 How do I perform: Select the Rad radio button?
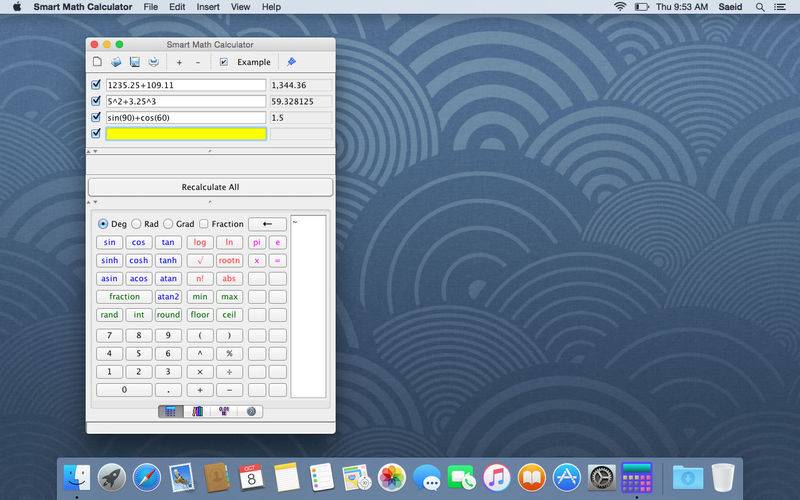[136, 224]
